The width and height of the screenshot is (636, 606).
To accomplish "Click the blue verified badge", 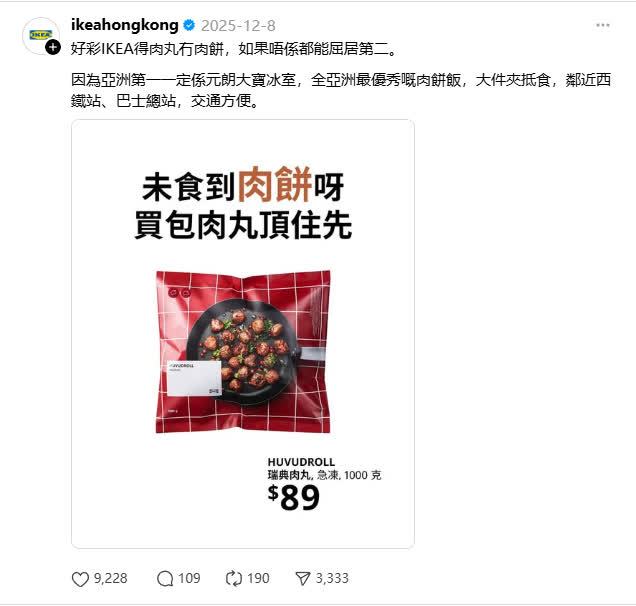I will (189, 26).
